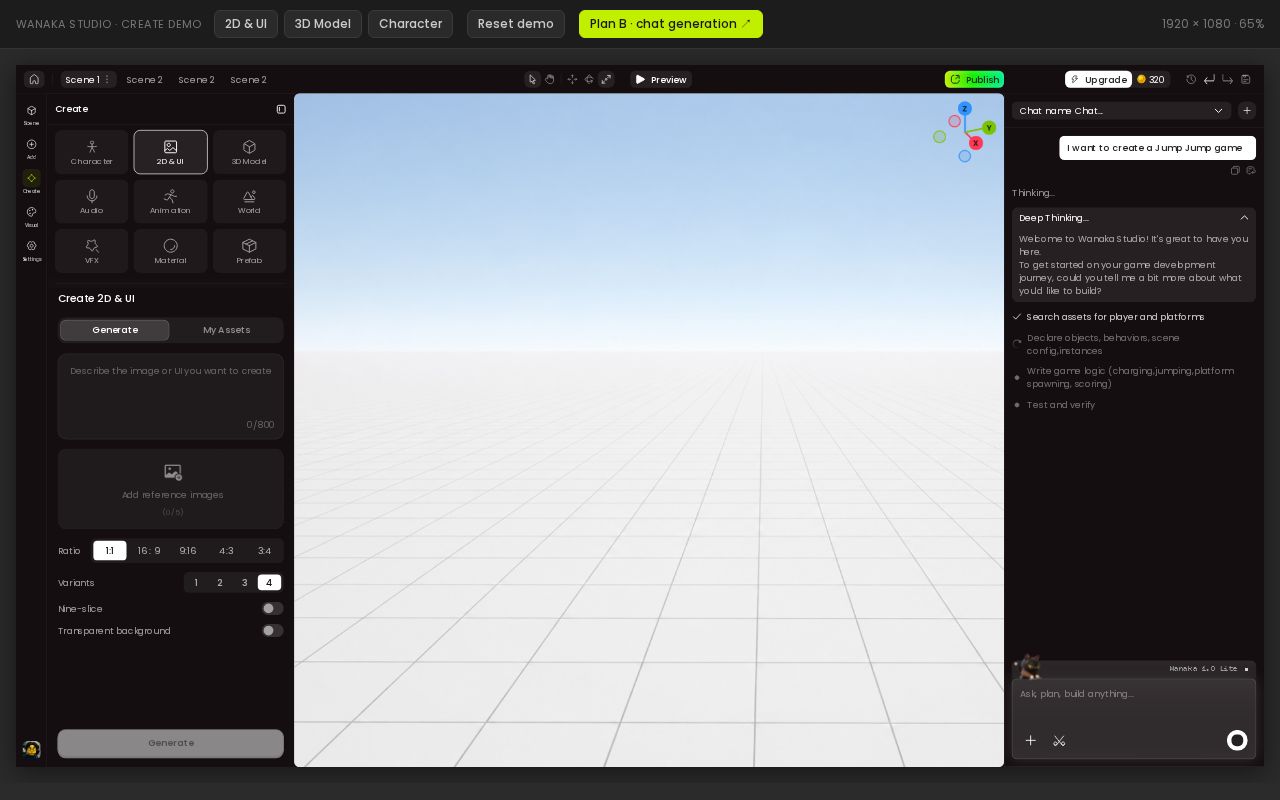Screen dimensions: 1280x800
Task: Click the Reset demo button
Action: click(516, 24)
